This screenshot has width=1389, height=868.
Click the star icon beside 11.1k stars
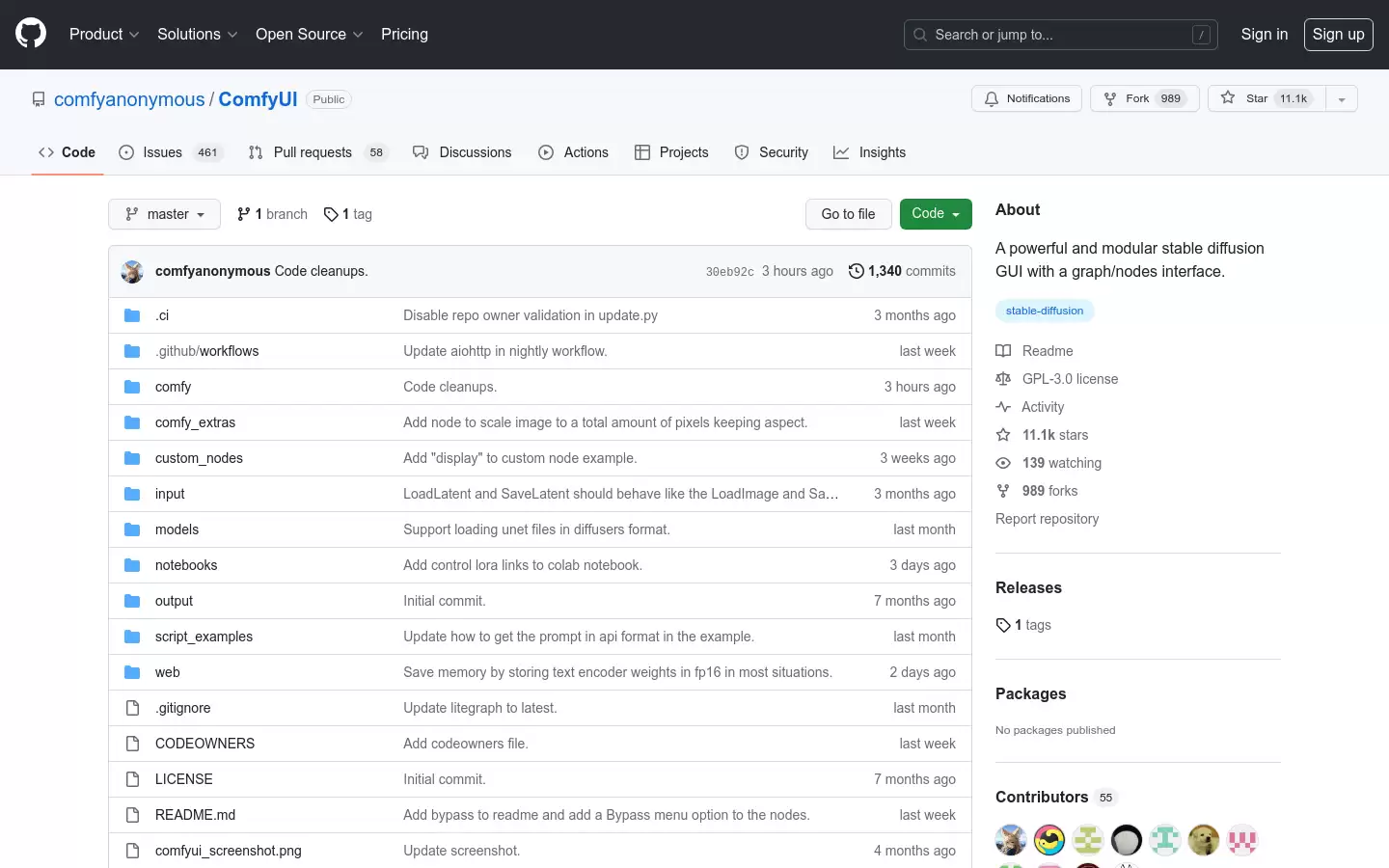(1003, 435)
